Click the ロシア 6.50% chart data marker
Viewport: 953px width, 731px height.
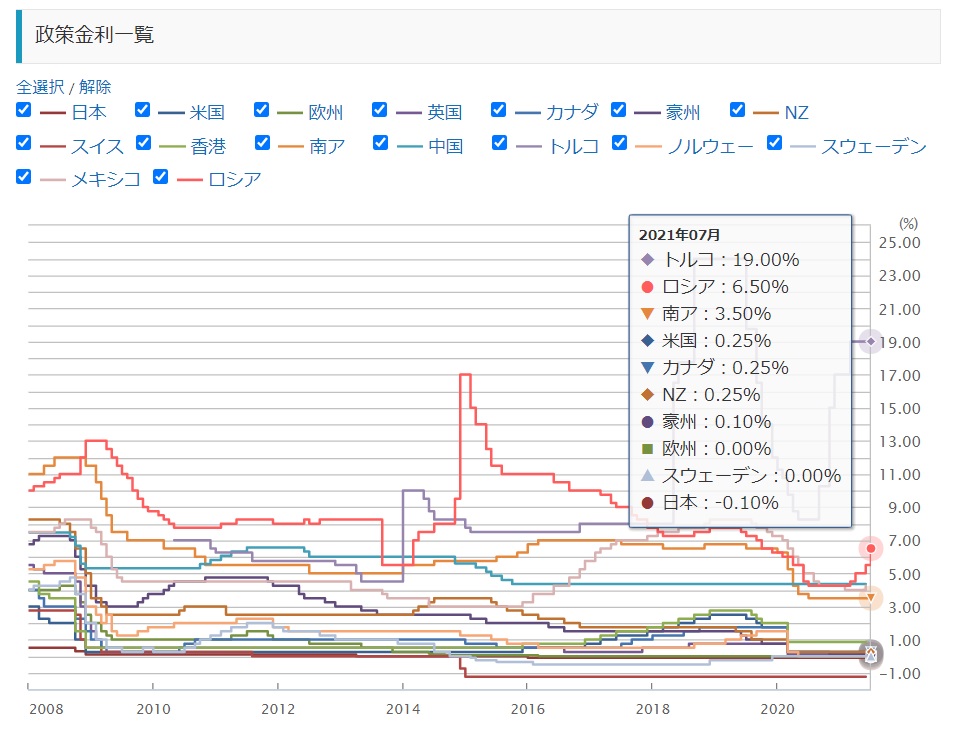click(871, 548)
